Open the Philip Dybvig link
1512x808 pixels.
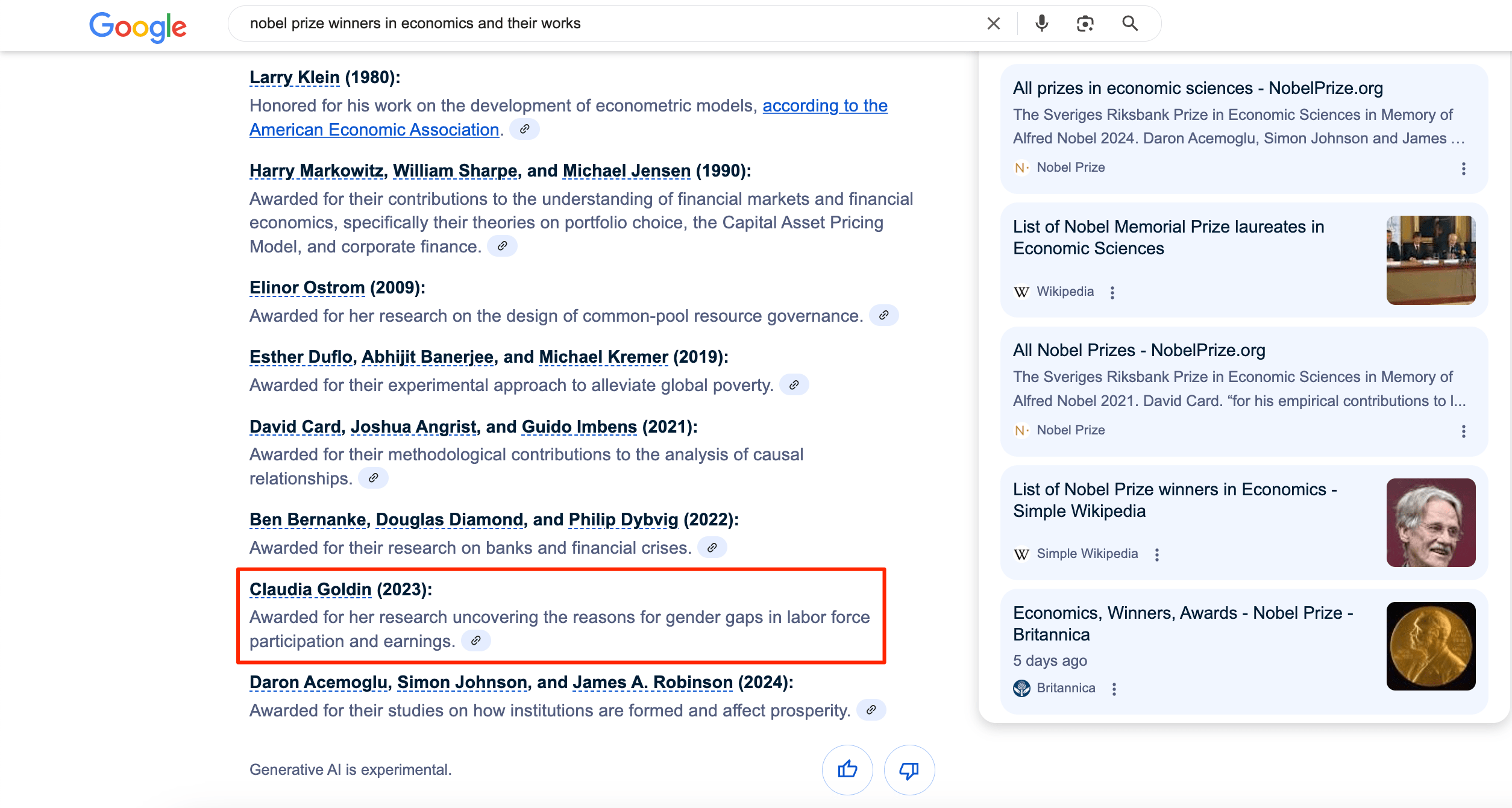(x=624, y=520)
